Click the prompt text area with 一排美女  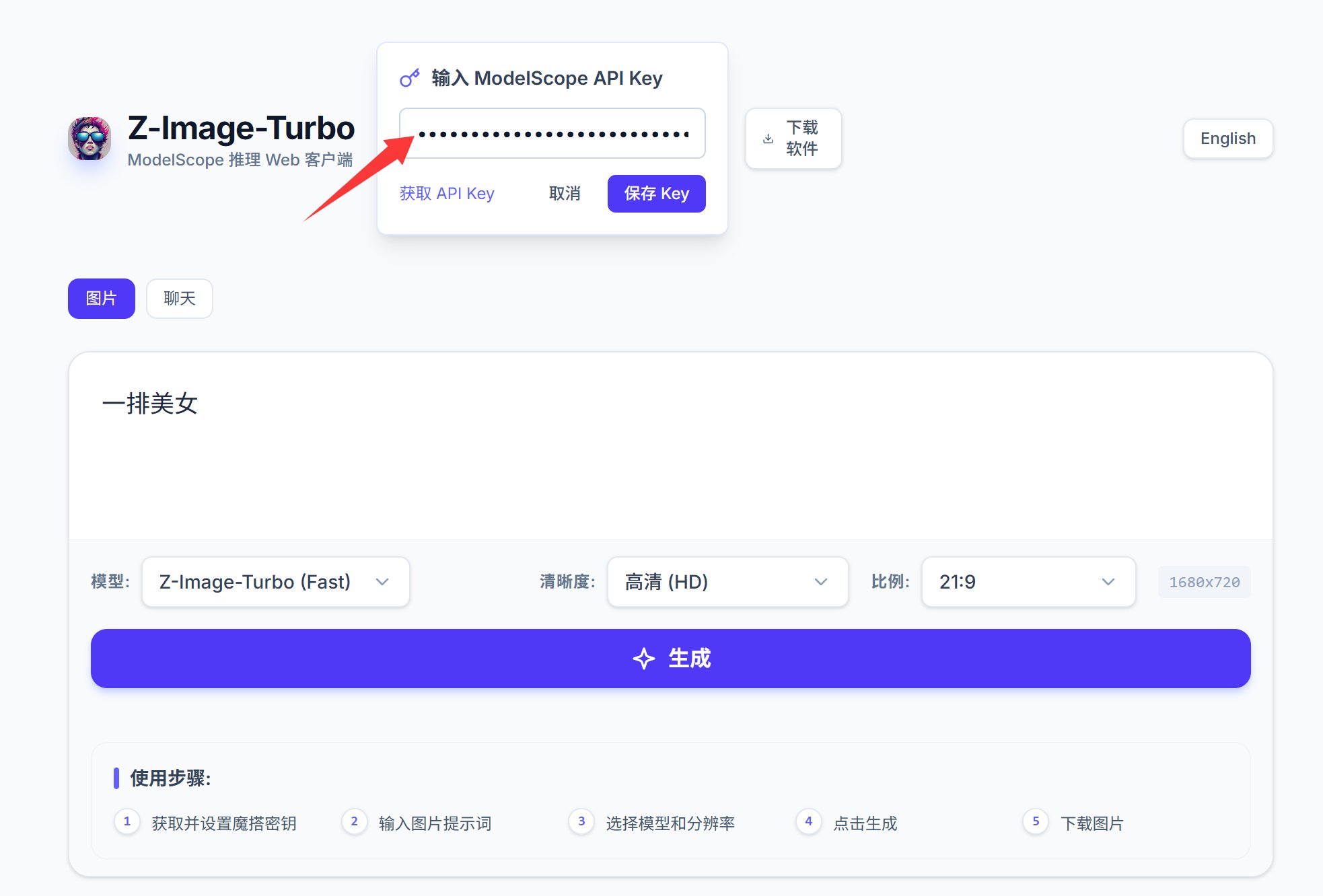(670, 445)
